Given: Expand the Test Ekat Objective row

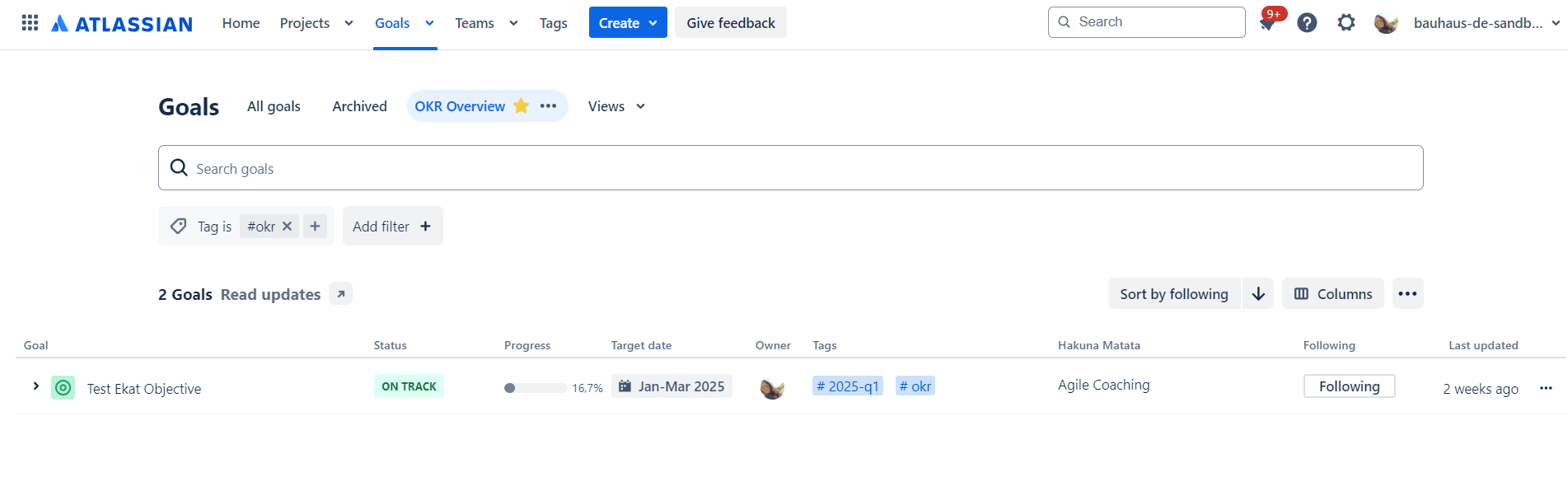Looking at the screenshot, I should 35,386.
